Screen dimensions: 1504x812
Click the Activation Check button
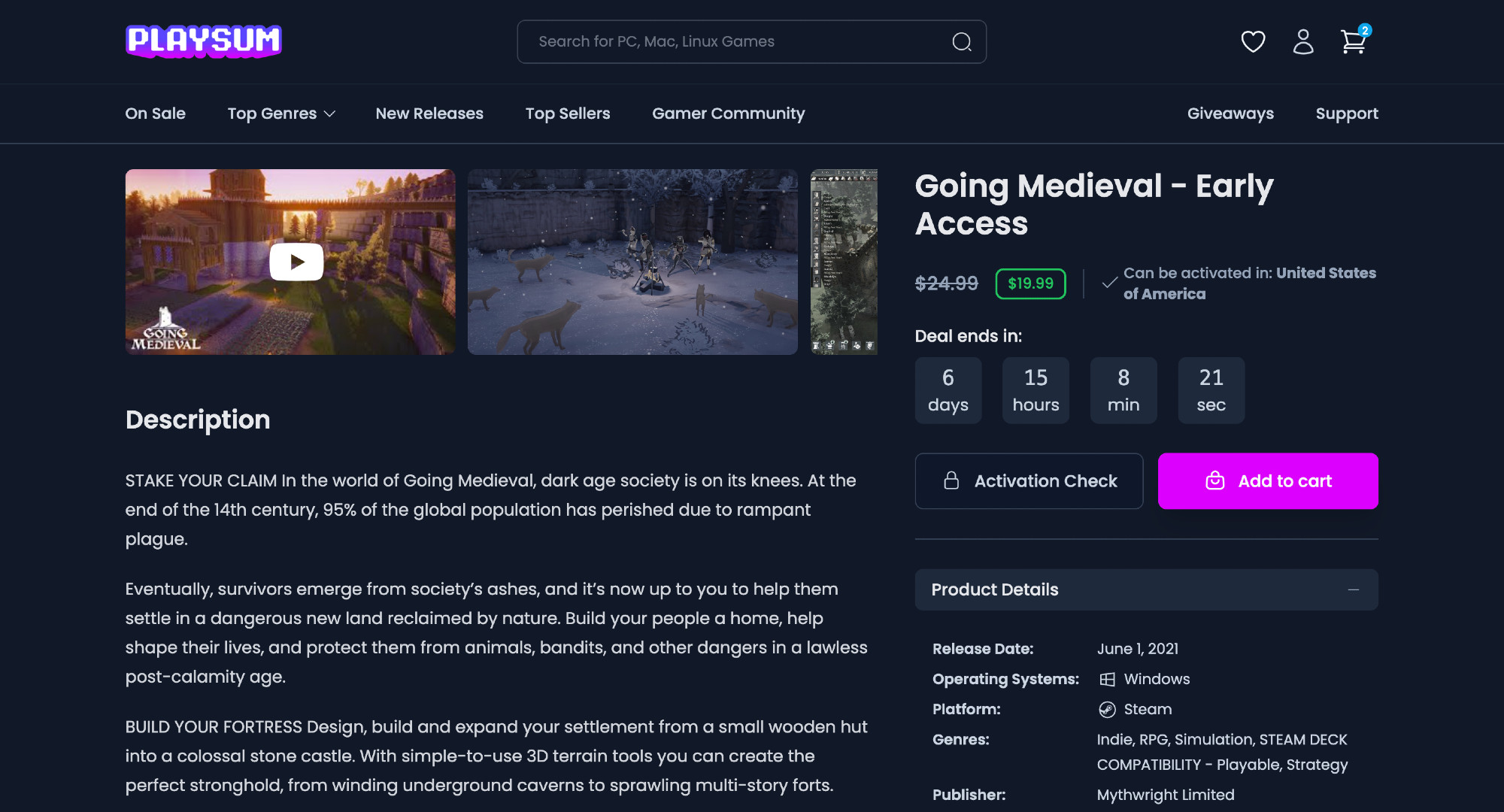pos(1028,481)
